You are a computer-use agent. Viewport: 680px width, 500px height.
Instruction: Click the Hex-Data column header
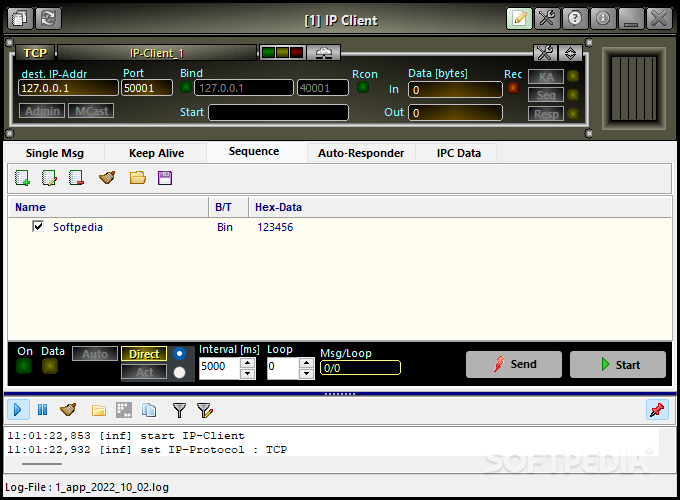[x=460, y=207]
